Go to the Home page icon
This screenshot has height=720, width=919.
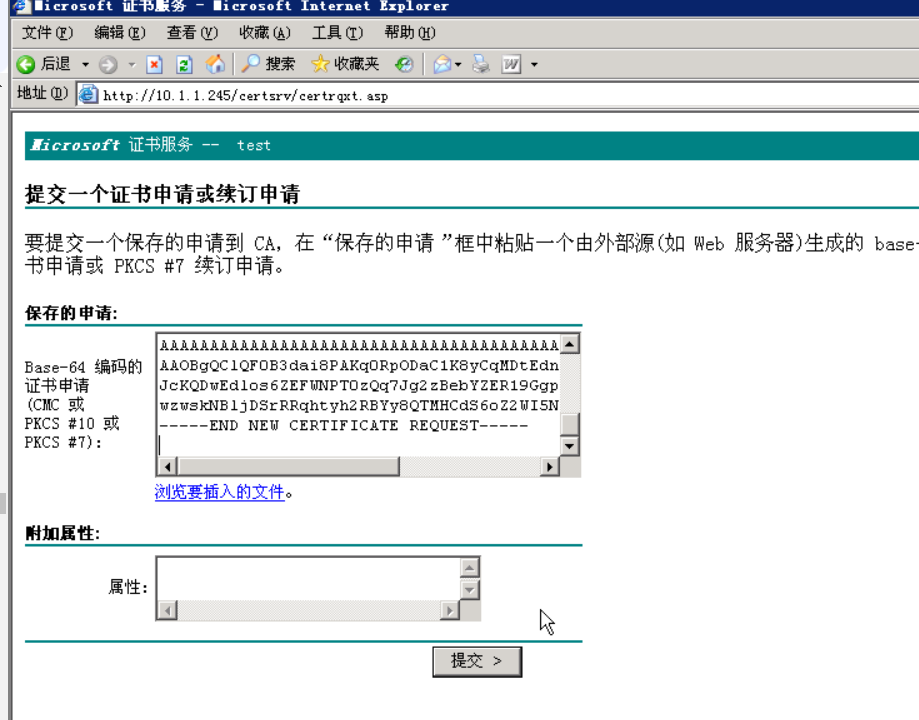(x=215, y=64)
